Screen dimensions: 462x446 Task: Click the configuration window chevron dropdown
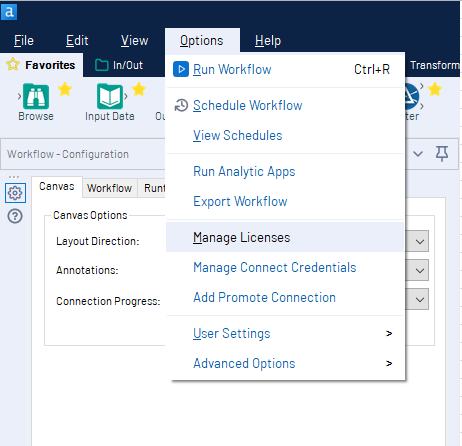click(418, 154)
